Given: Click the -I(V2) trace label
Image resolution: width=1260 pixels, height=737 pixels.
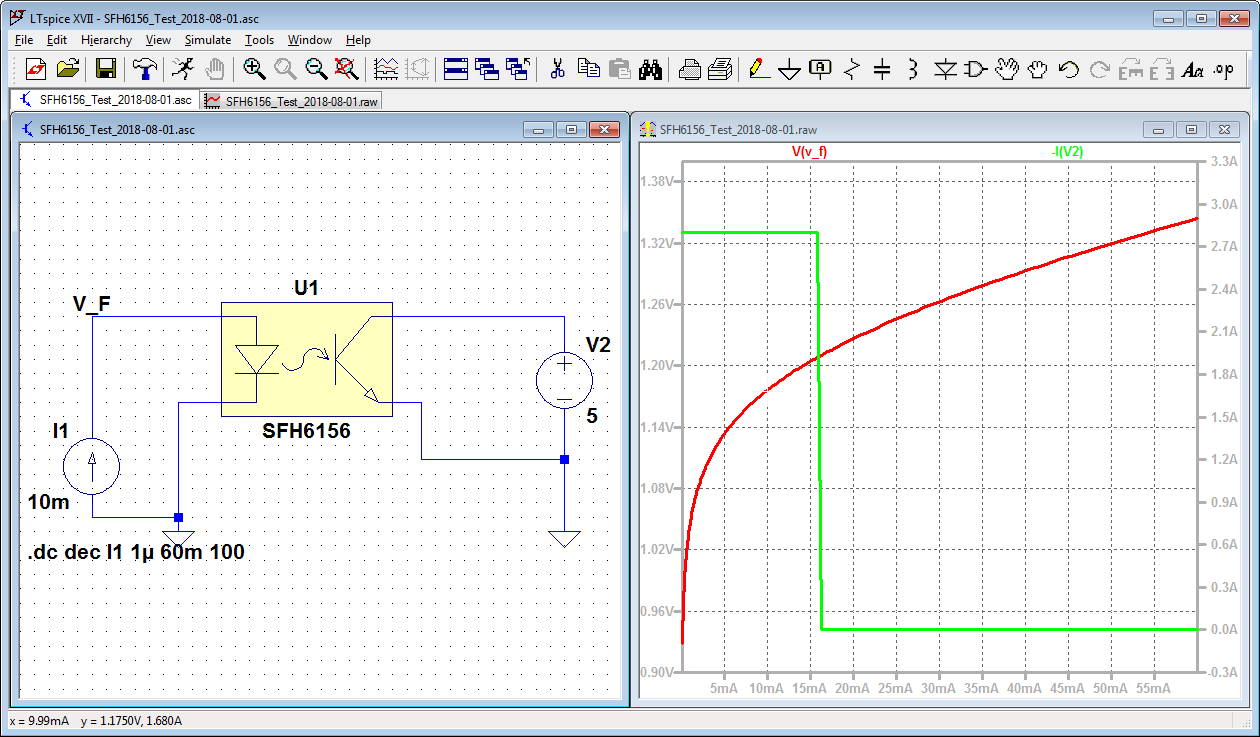Looking at the screenshot, I should tap(1066, 152).
